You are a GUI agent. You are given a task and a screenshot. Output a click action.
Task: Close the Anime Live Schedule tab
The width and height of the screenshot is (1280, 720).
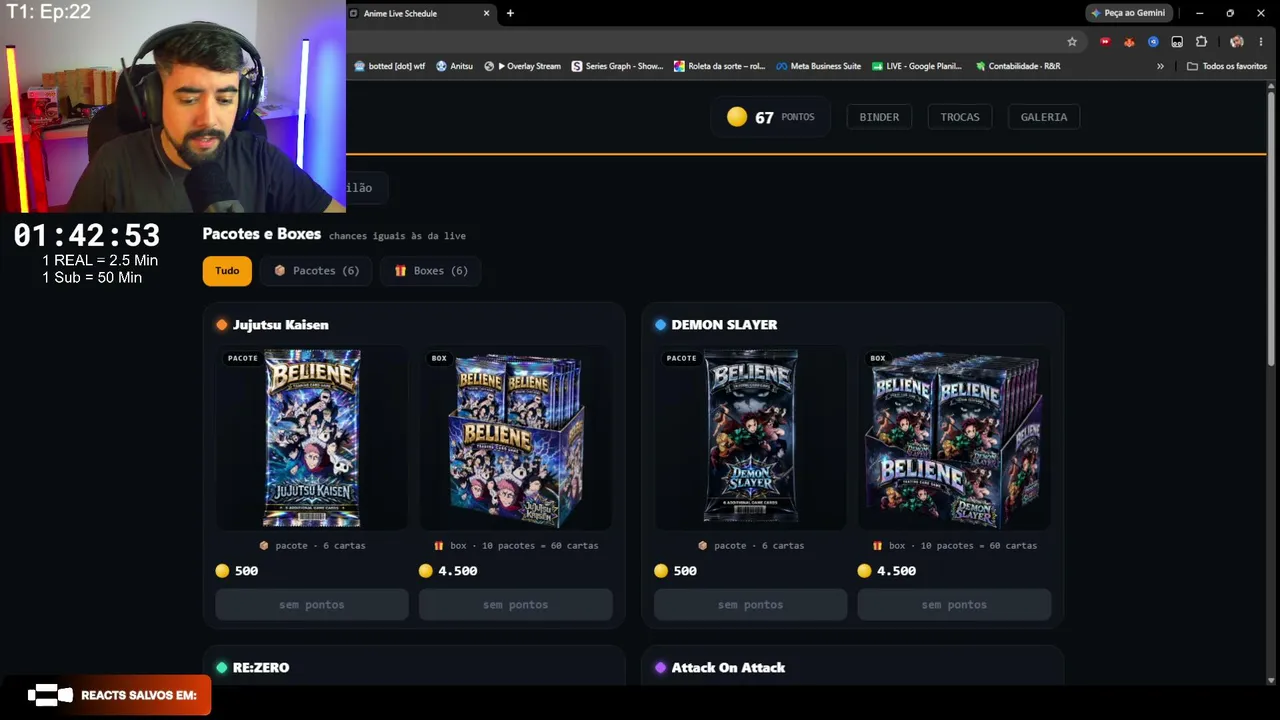coord(487,13)
